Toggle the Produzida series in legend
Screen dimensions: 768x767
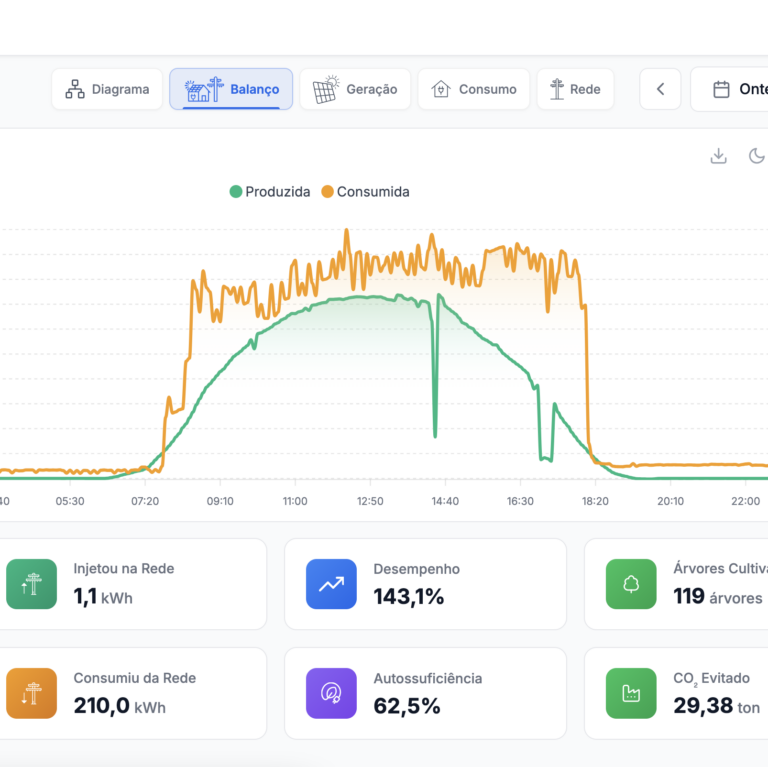pyautogui.click(x=270, y=192)
